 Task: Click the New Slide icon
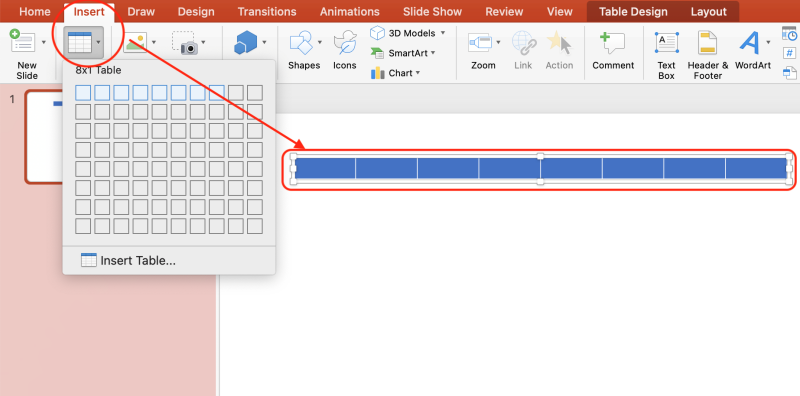(22, 42)
